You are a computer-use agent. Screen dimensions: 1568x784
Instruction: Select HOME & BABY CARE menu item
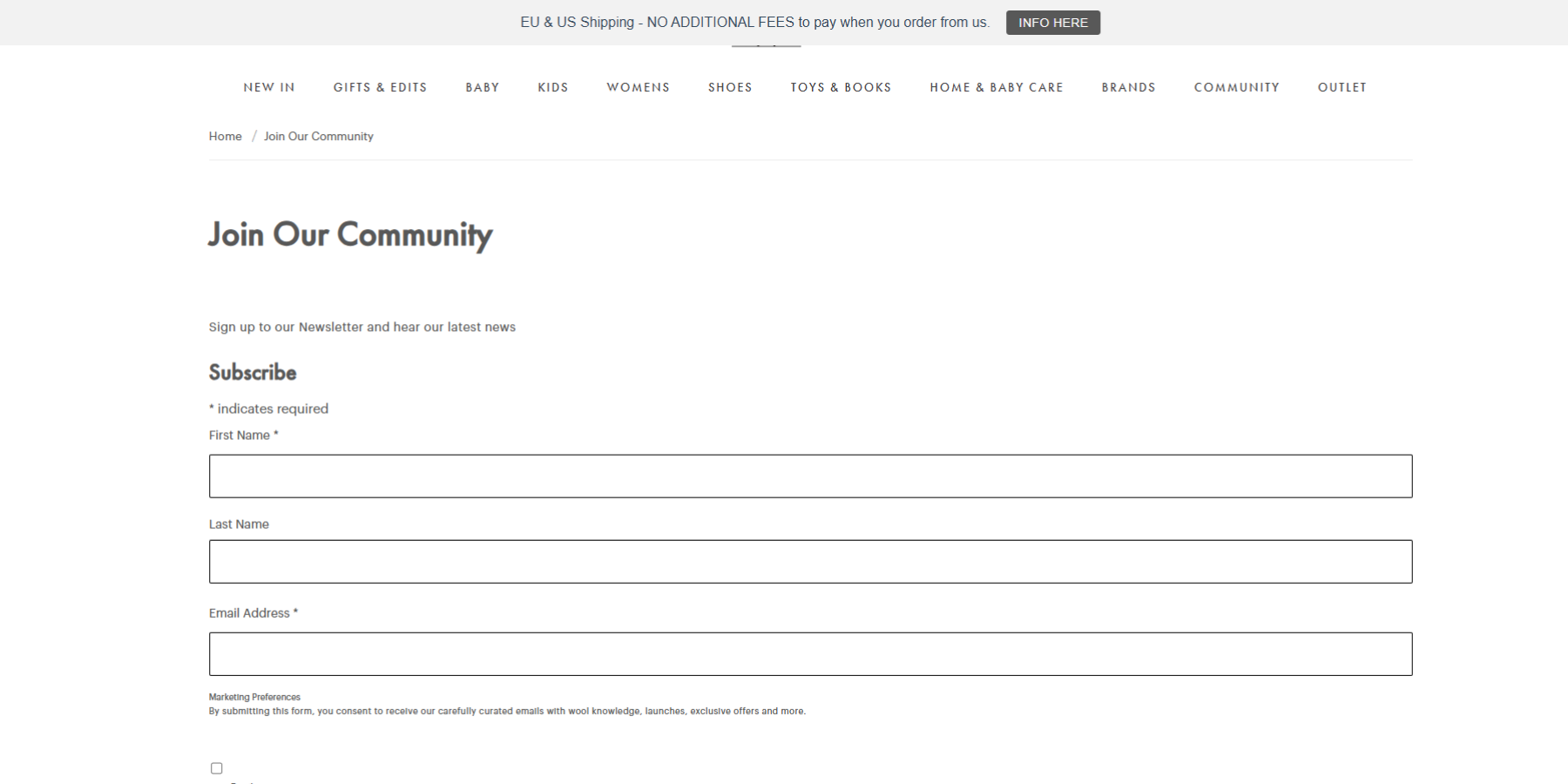[x=996, y=87]
